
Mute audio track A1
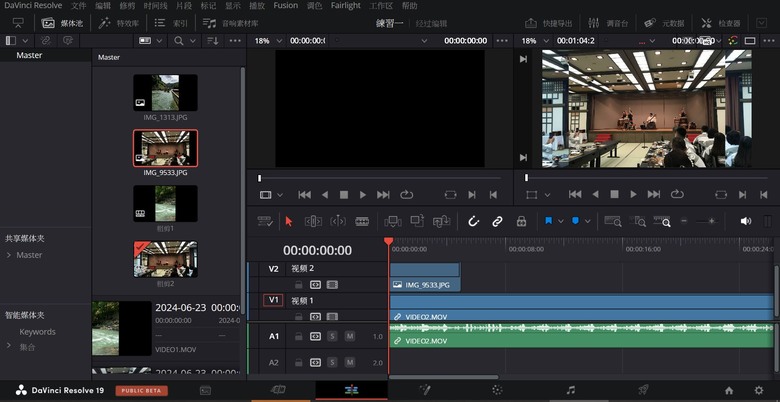(350, 336)
